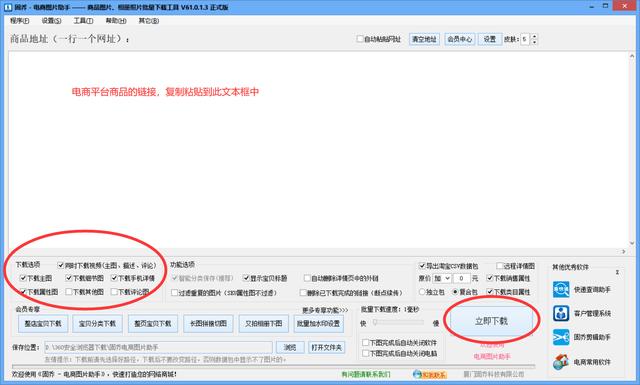The image size is (640, 385).
Task: Select 独立包 radio button
Action: coord(422,292)
